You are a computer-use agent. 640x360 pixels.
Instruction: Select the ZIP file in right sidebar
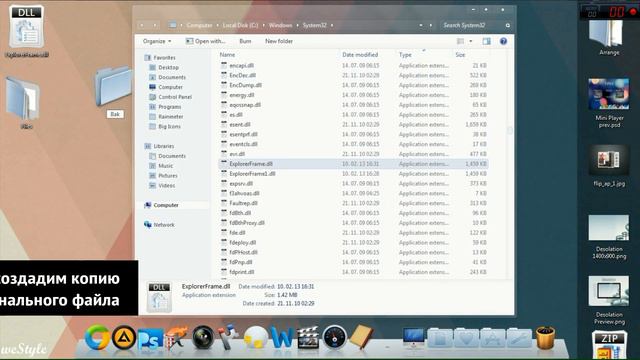[609, 345]
